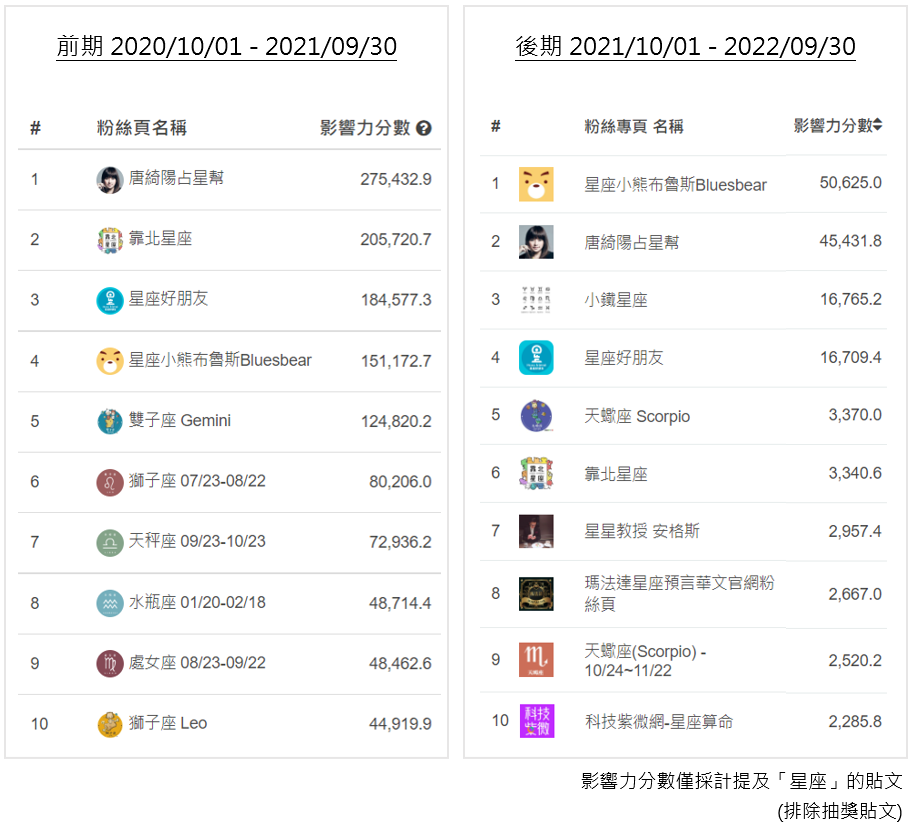Click 天秤座 09/23-10/23 green scale avatar
Image resolution: width=911 pixels, height=827 pixels.
[110, 542]
